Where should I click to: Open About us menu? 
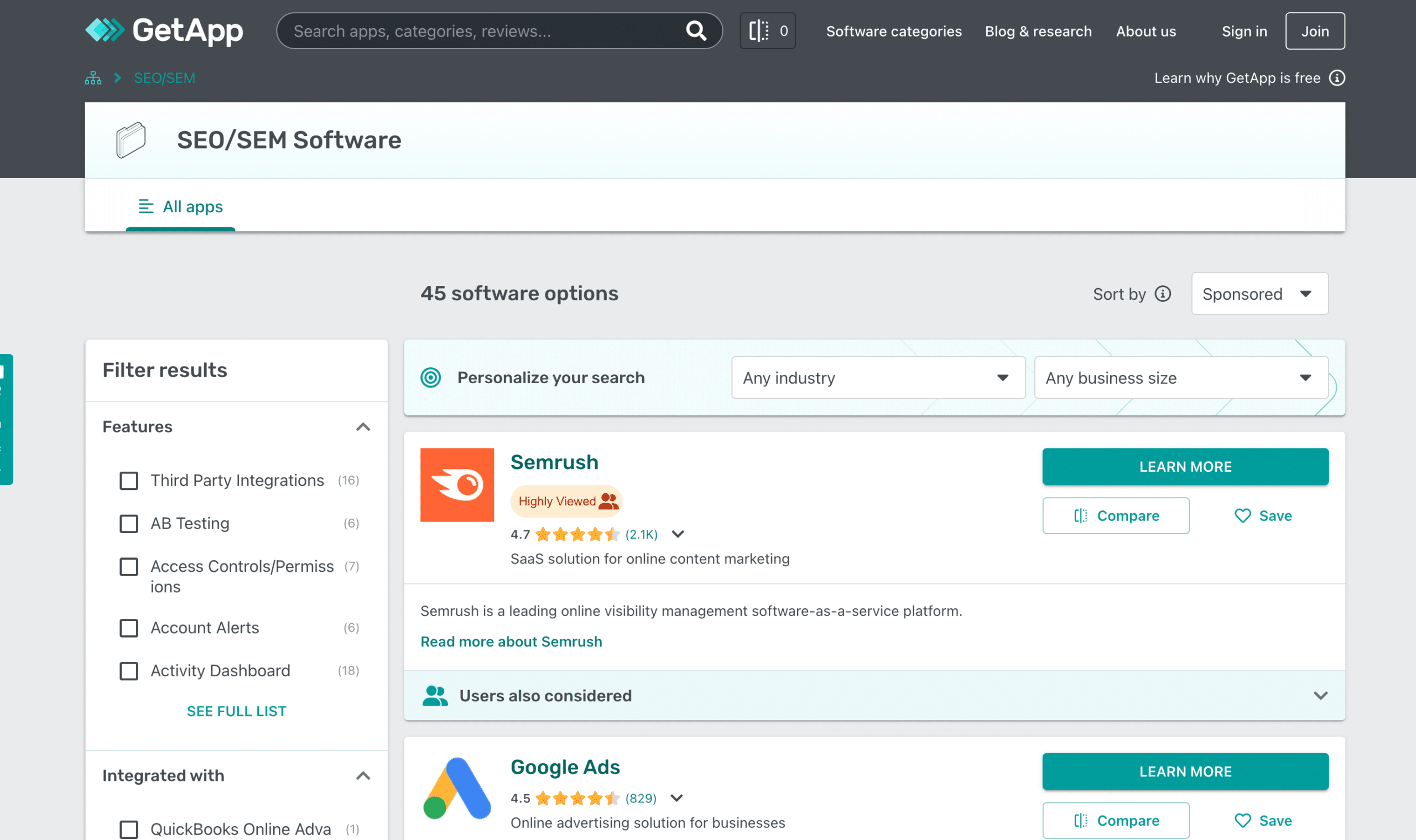pyautogui.click(x=1146, y=31)
